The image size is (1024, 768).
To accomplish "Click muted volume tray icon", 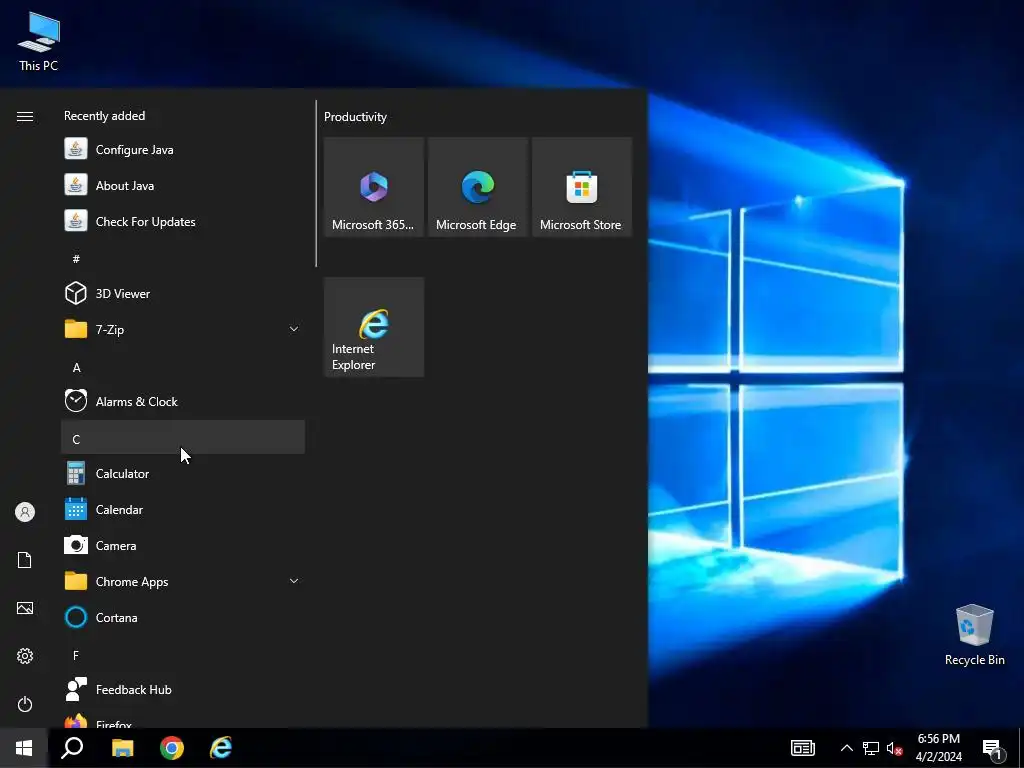I will pos(894,748).
